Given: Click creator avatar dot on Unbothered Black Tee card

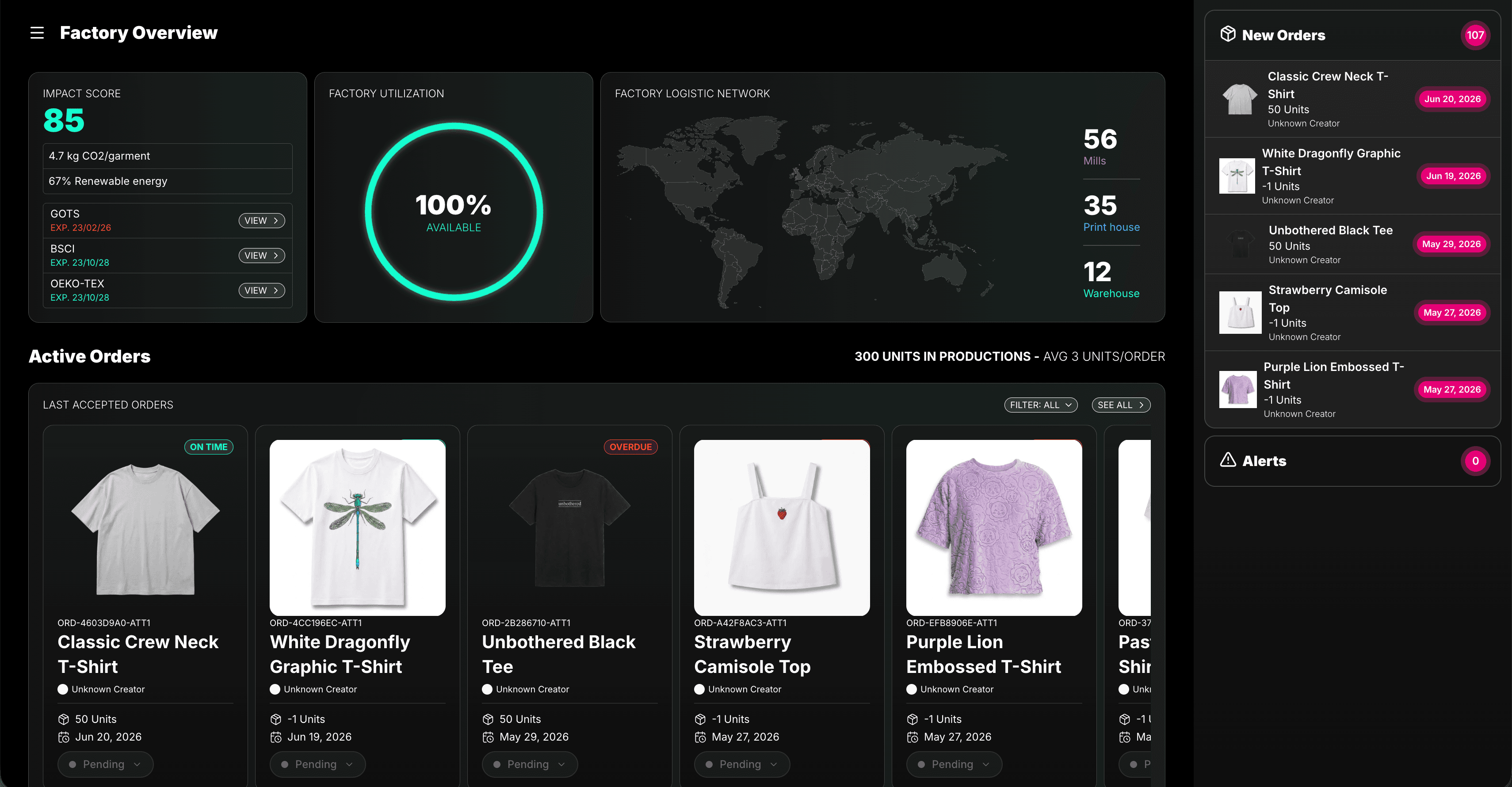Looking at the screenshot, I should coord(487,690).
